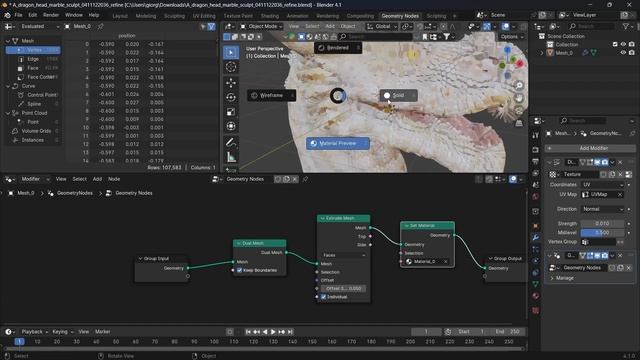Select the Move tool in viewport toolbar
This screenshot has height=360, width=640.
[231, 83]
